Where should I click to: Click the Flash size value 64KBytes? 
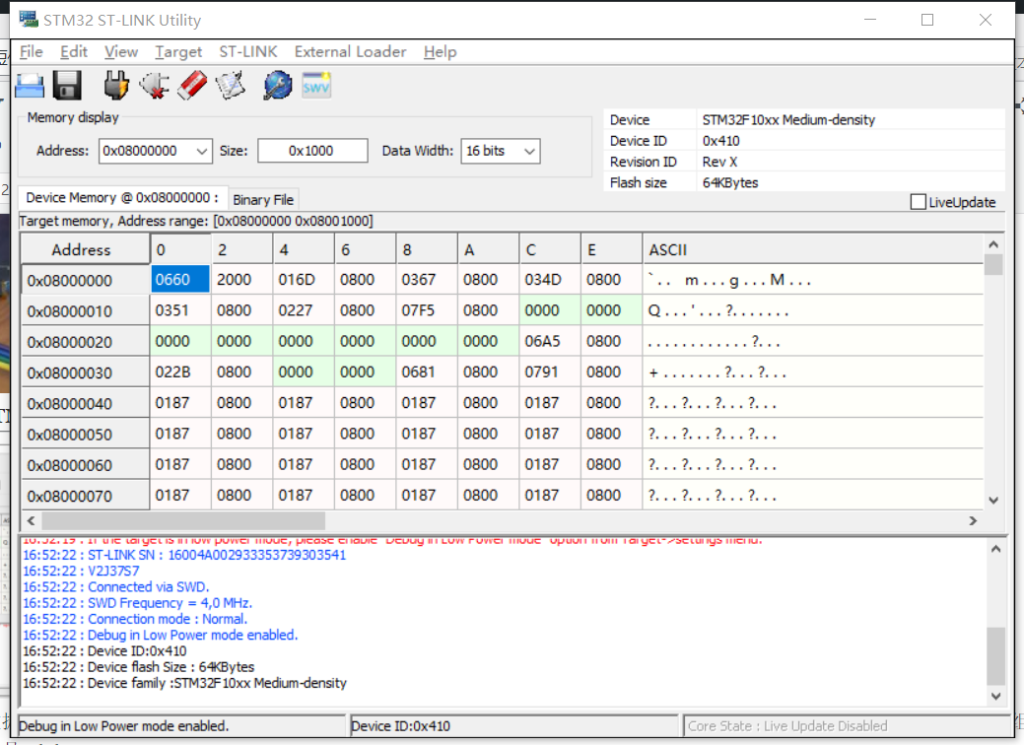(x=730, y=183)
